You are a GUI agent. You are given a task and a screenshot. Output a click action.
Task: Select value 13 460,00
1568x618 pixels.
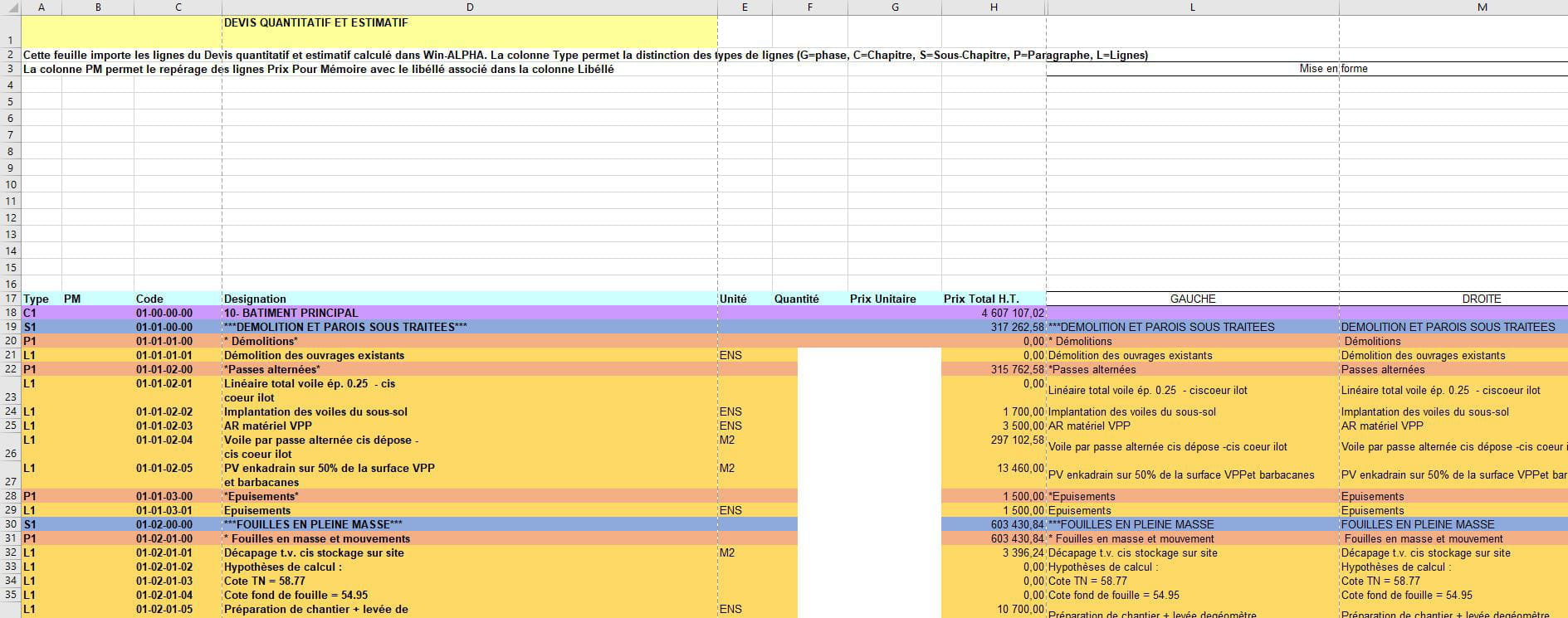[x=994, y=475]
